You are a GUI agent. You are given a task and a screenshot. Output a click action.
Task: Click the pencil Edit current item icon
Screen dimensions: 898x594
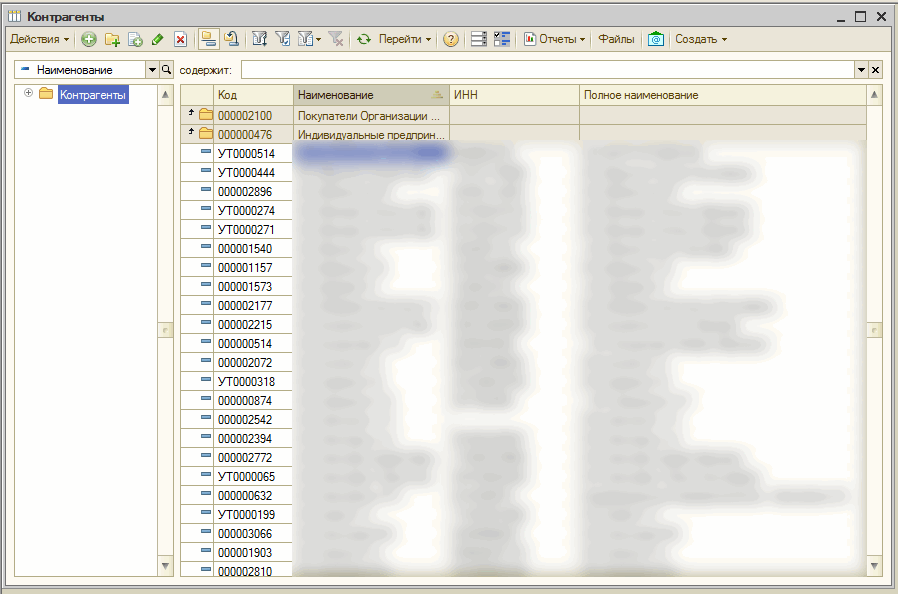click(157, 40)
